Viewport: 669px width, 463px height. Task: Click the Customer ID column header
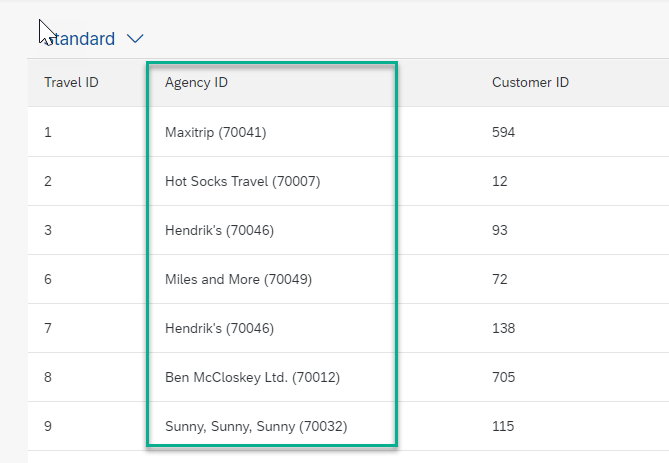coord(530,82)
